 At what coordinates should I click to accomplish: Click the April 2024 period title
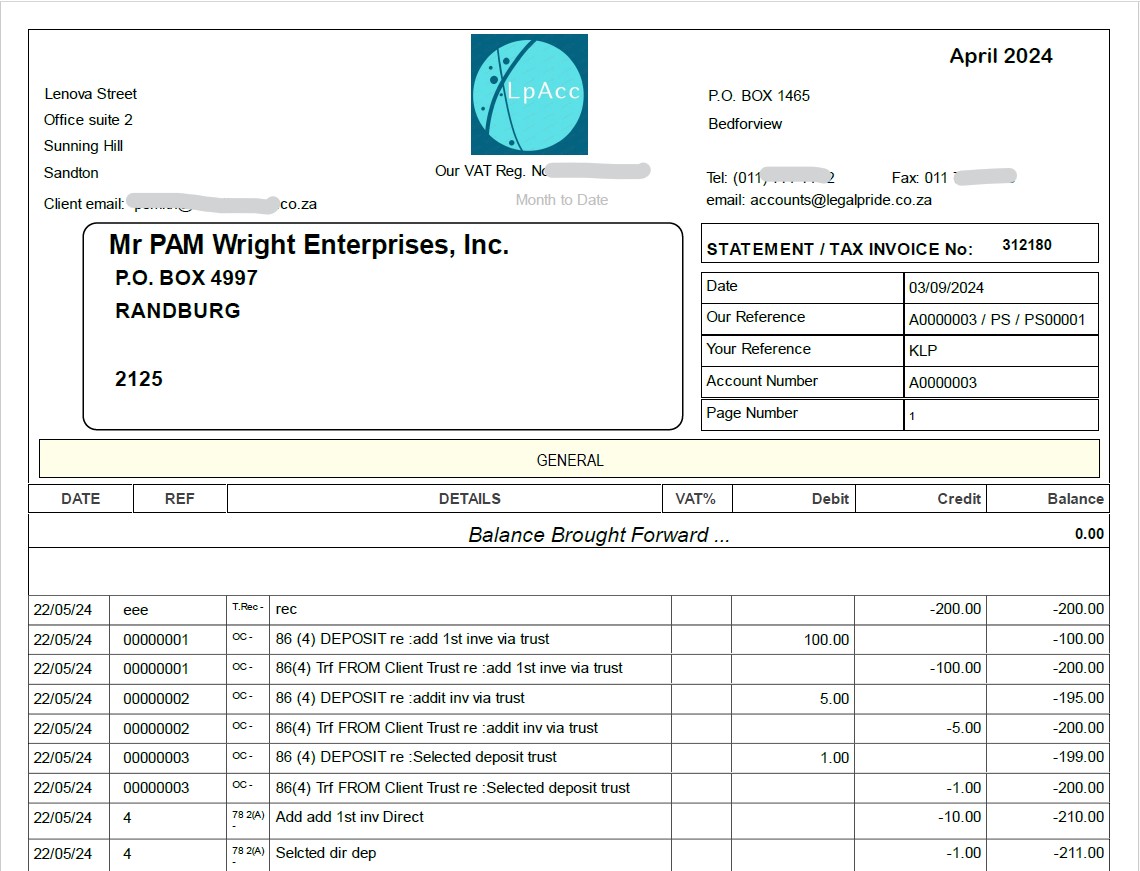[x=1000, y=57]
